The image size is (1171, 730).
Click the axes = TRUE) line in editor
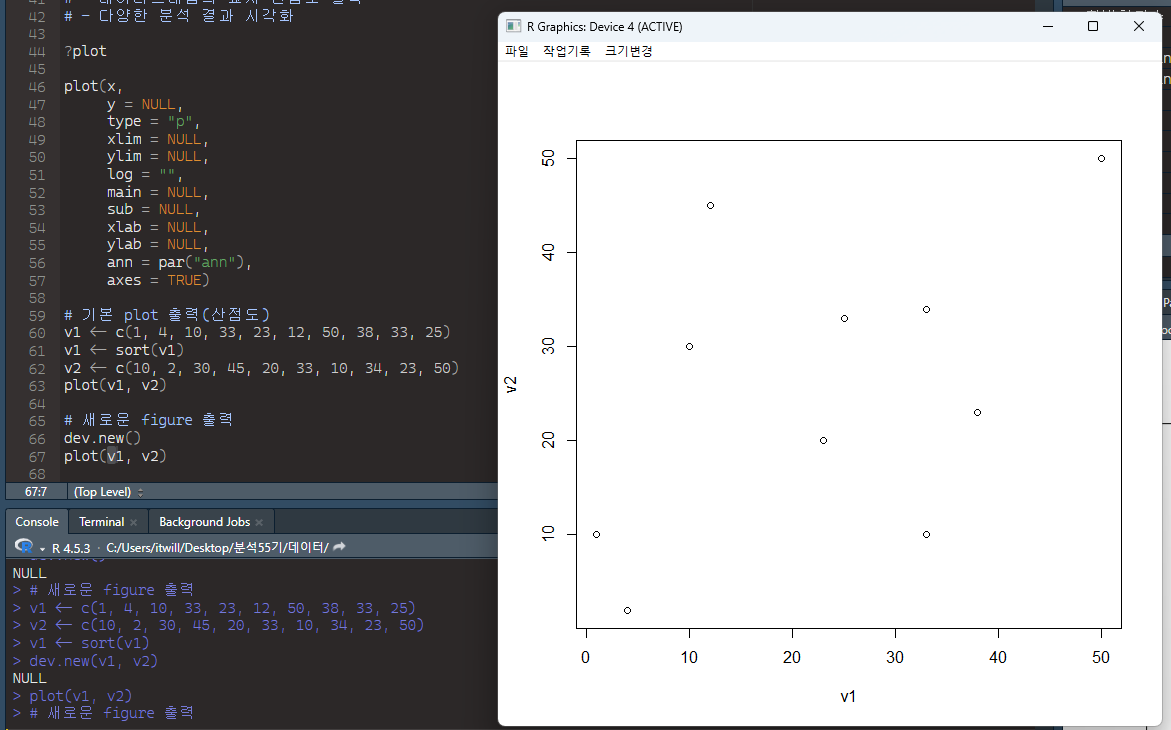pyautogui.click(x=158, y=279)
